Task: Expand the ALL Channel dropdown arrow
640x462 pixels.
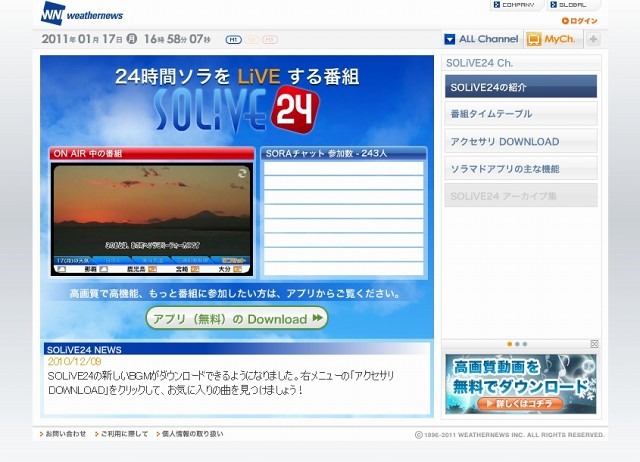Action: tap(449, 39)
